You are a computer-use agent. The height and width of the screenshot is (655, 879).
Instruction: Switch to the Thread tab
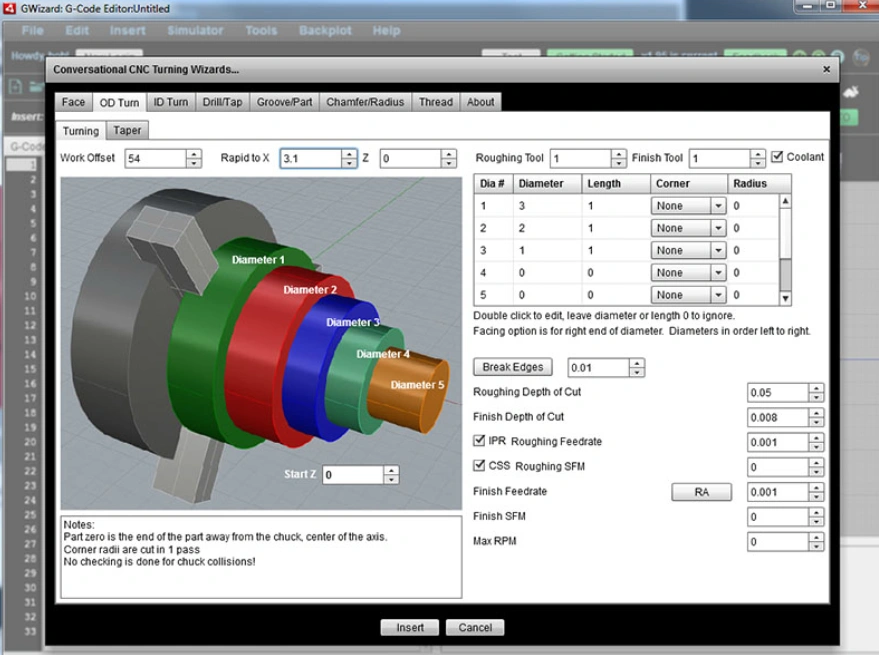(x=436, y=101)
